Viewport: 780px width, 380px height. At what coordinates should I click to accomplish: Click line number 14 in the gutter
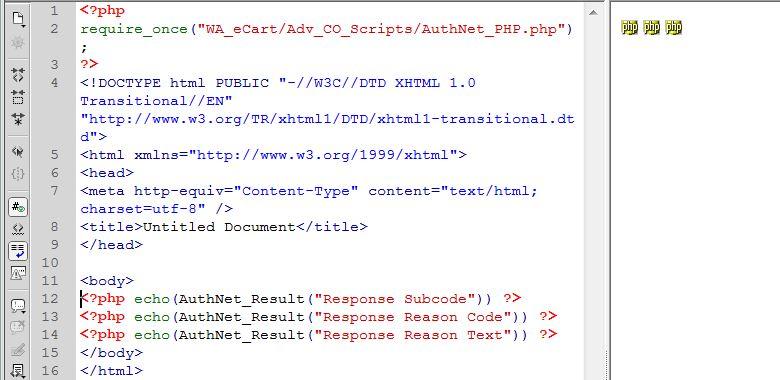50,334
